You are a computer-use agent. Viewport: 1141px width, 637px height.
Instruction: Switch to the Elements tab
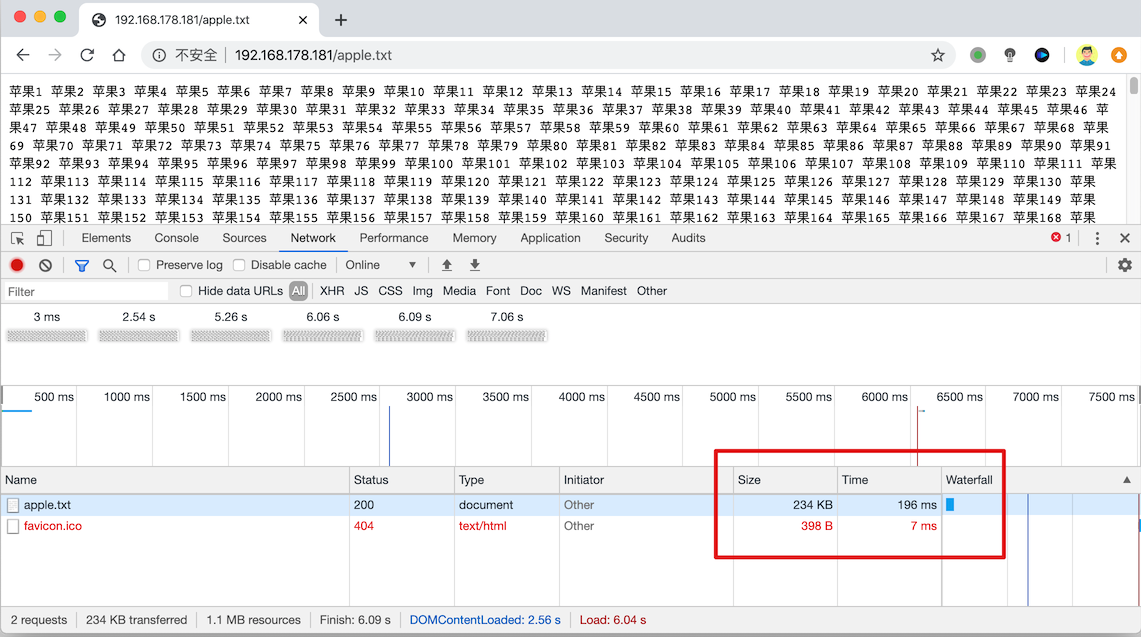click(x=106, y=238)
